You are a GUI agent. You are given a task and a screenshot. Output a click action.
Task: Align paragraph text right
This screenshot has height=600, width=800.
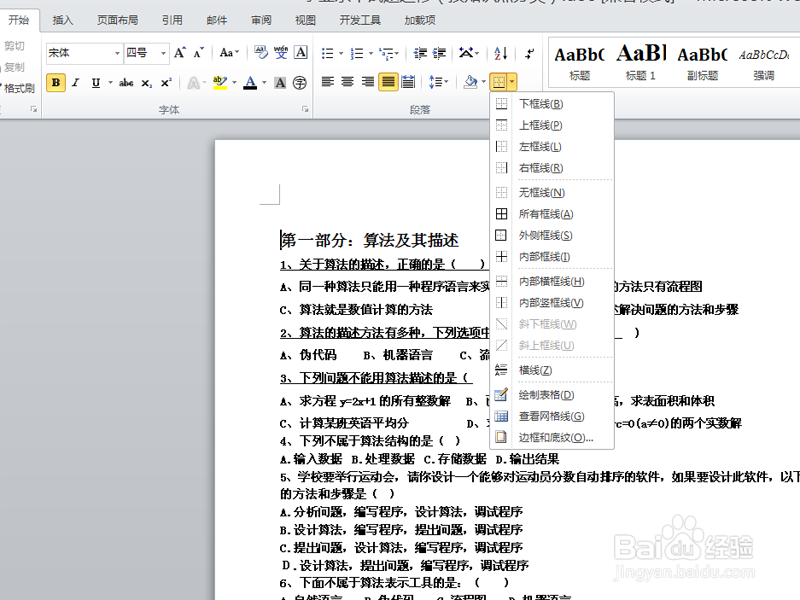[x=367, y=82]
